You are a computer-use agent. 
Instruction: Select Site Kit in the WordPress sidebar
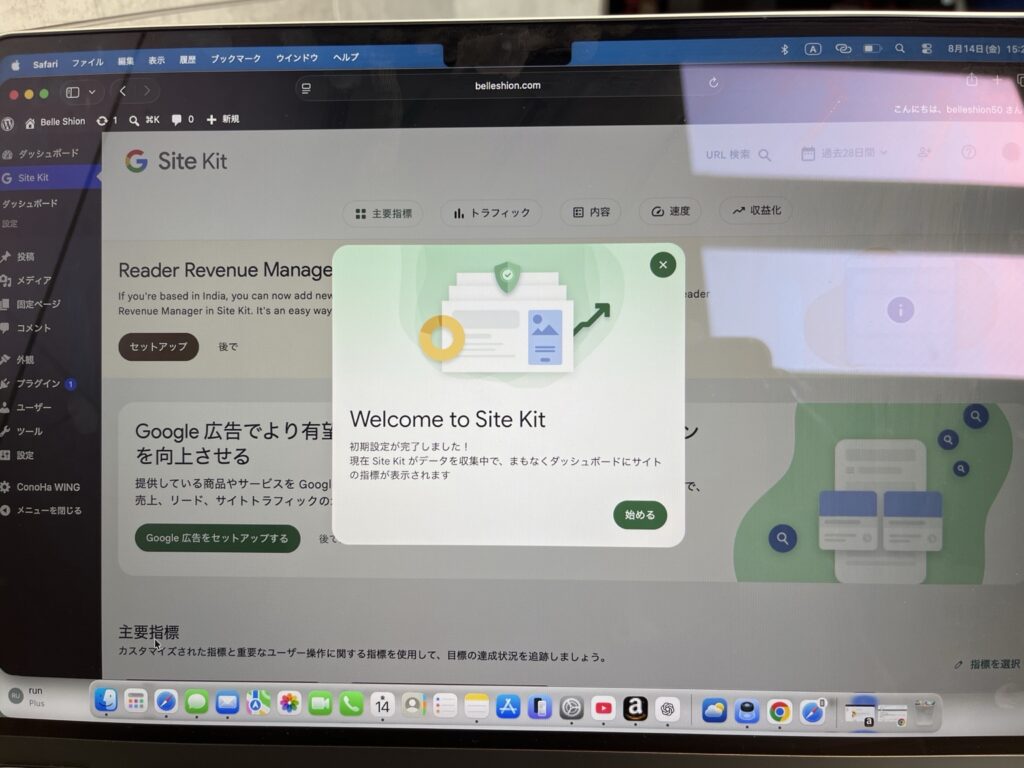coord(50,178)
